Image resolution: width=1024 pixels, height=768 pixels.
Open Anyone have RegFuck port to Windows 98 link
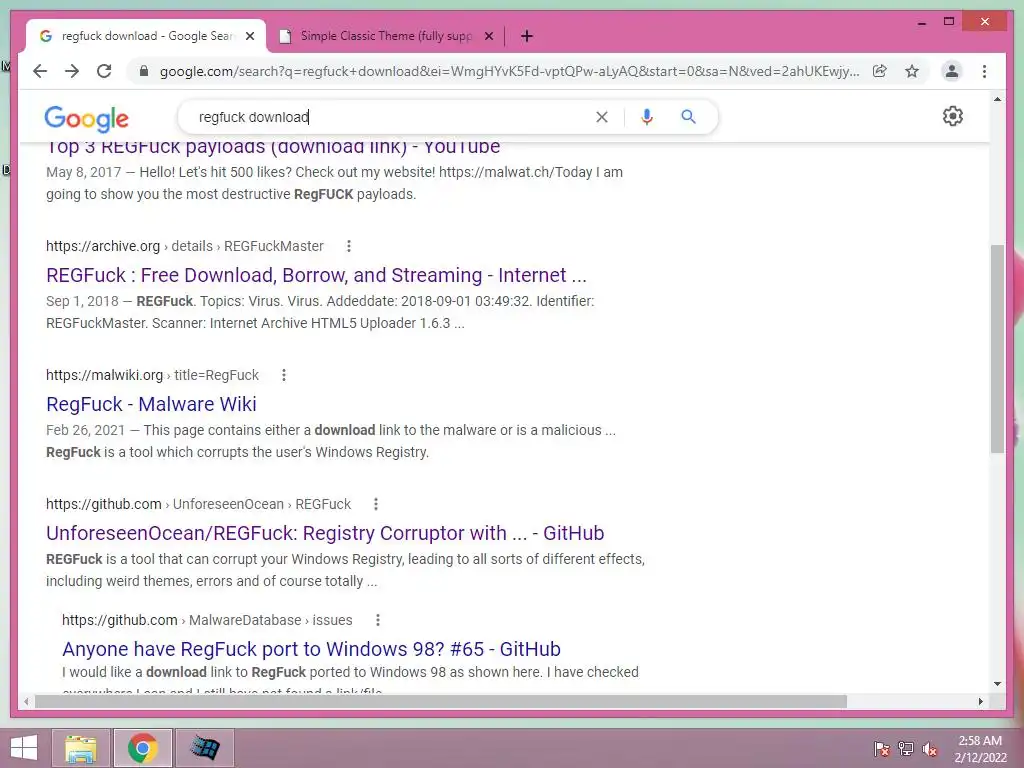click(x=312, y=648)
